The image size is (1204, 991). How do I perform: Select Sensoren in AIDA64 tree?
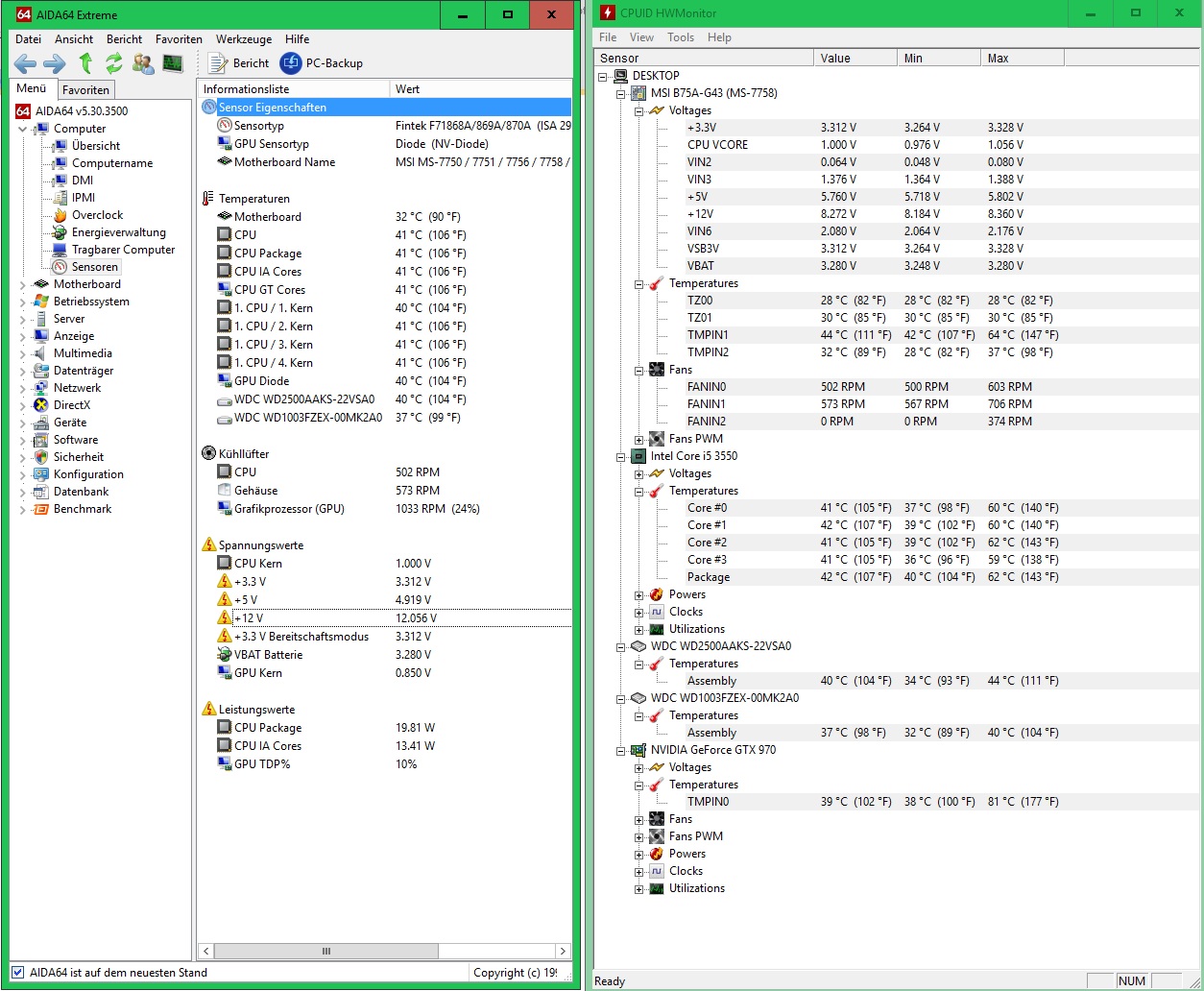[94, 267]
